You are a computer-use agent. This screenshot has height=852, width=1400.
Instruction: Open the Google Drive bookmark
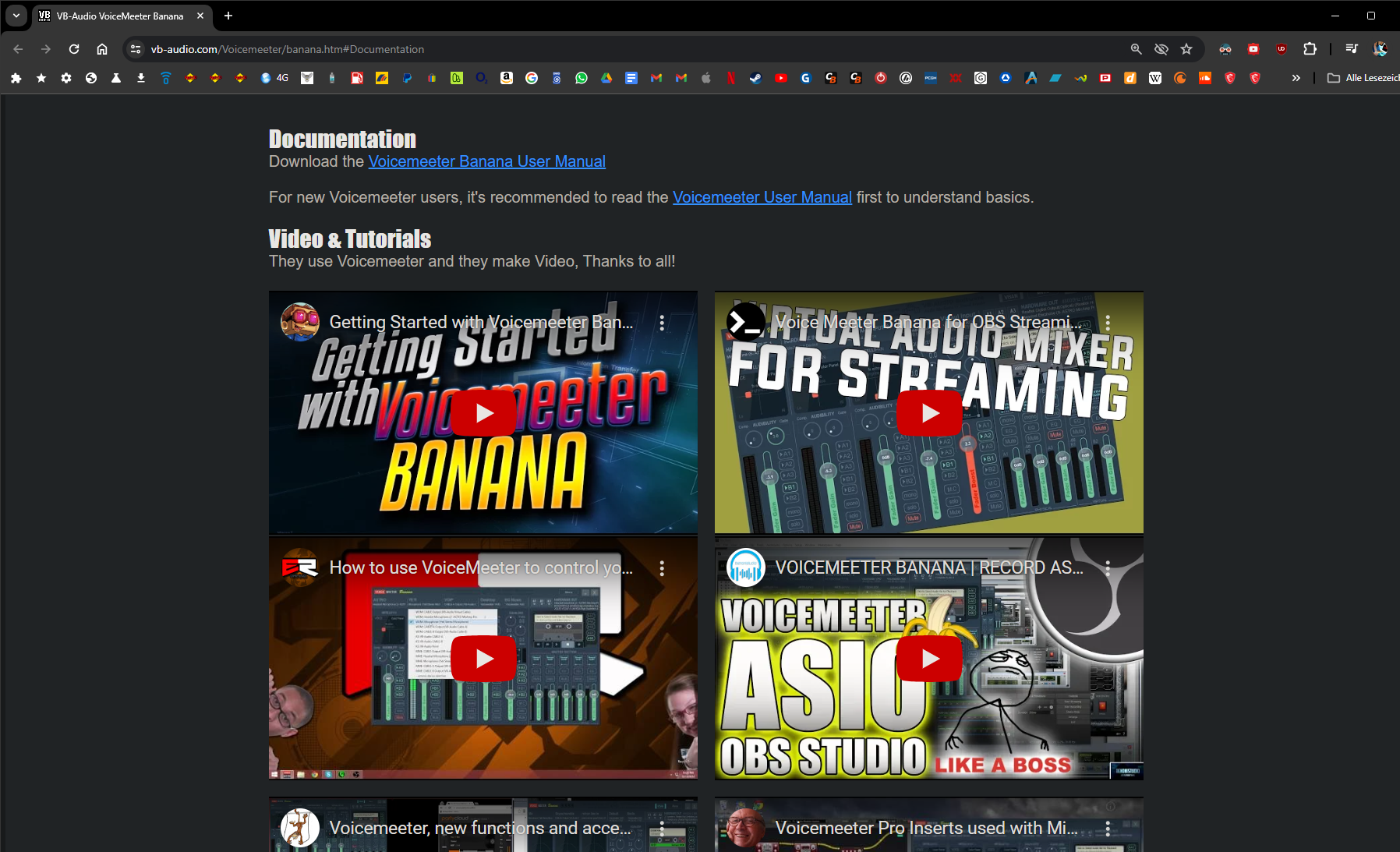coord(606,78)
